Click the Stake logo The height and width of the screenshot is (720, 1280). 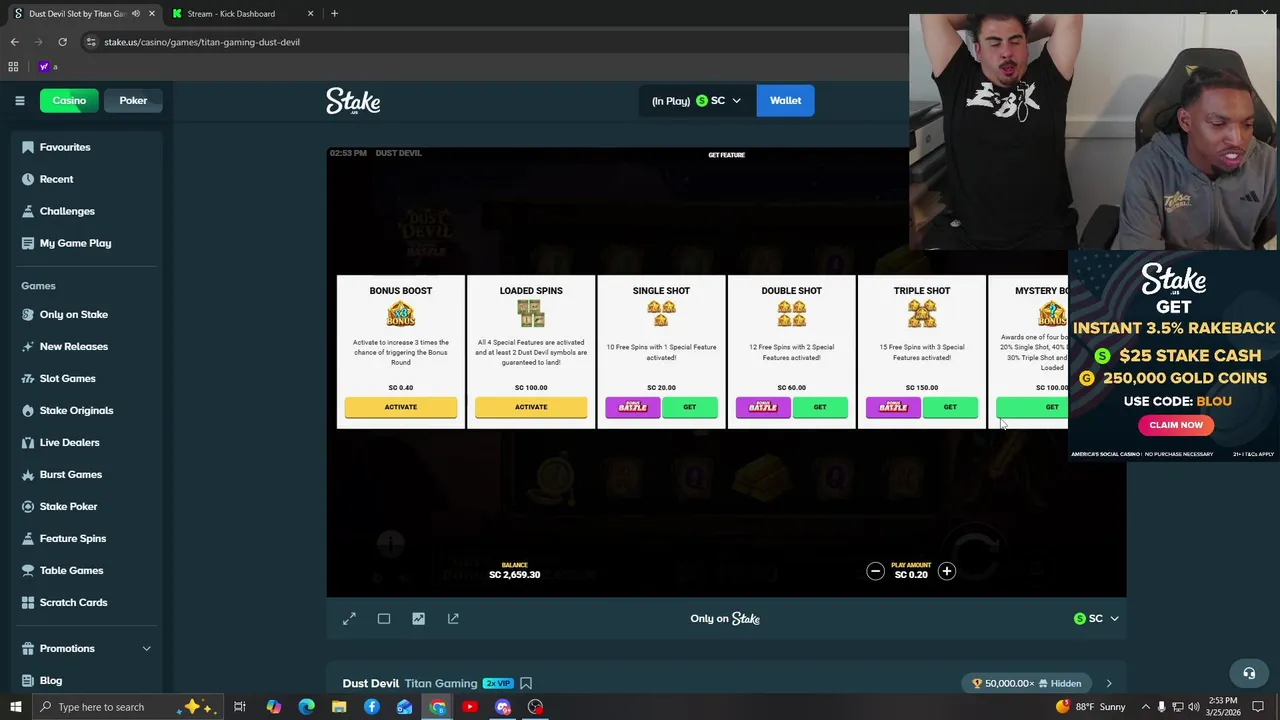pyautogui.click(x=353, y=101)
